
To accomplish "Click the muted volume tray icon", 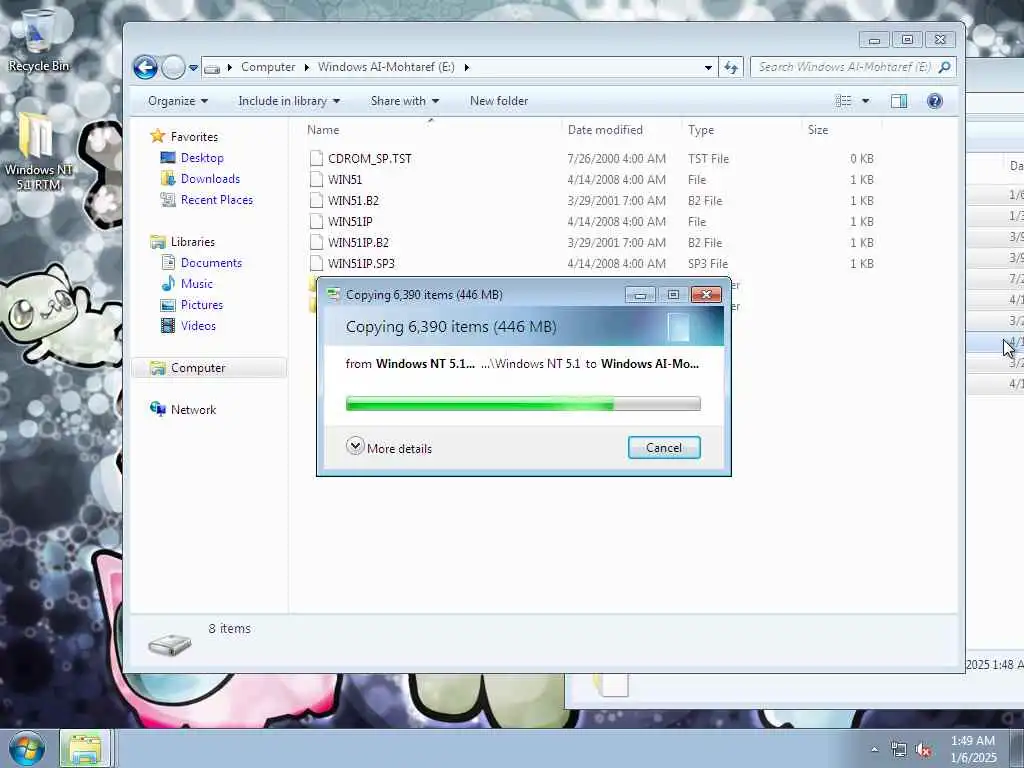I will [x=923, y=750].
